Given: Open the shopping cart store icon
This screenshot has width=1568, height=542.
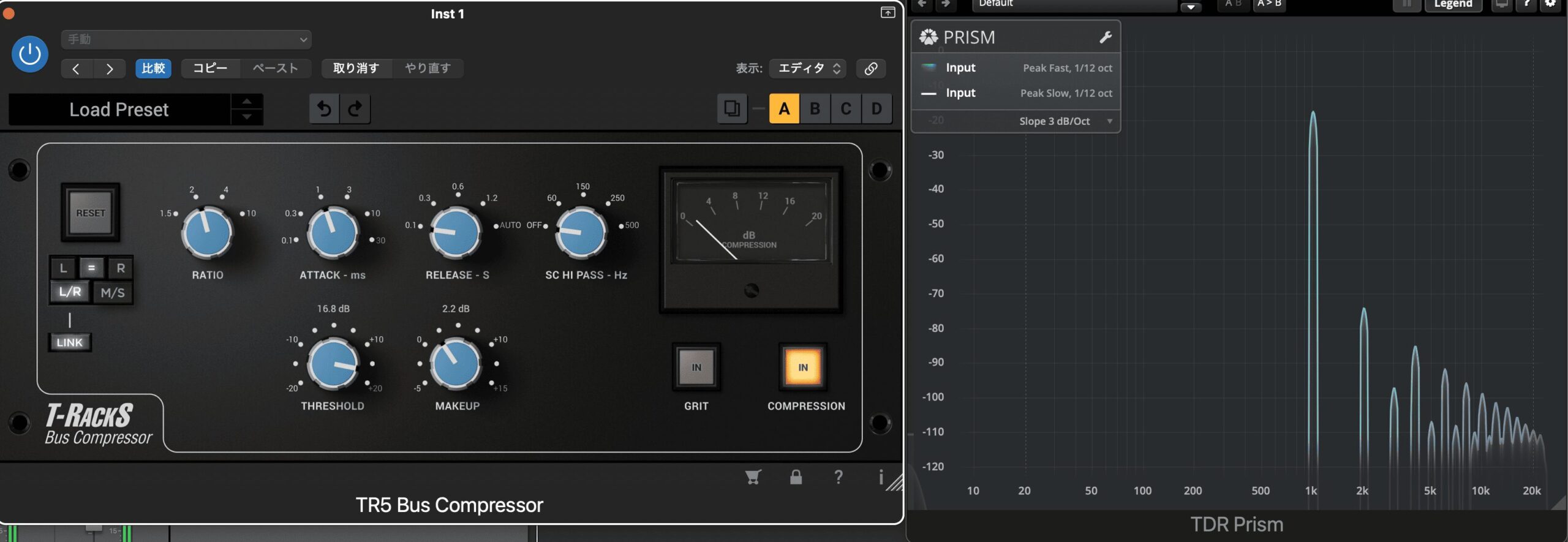Looking at the screenshot, I should click(753, 477).
